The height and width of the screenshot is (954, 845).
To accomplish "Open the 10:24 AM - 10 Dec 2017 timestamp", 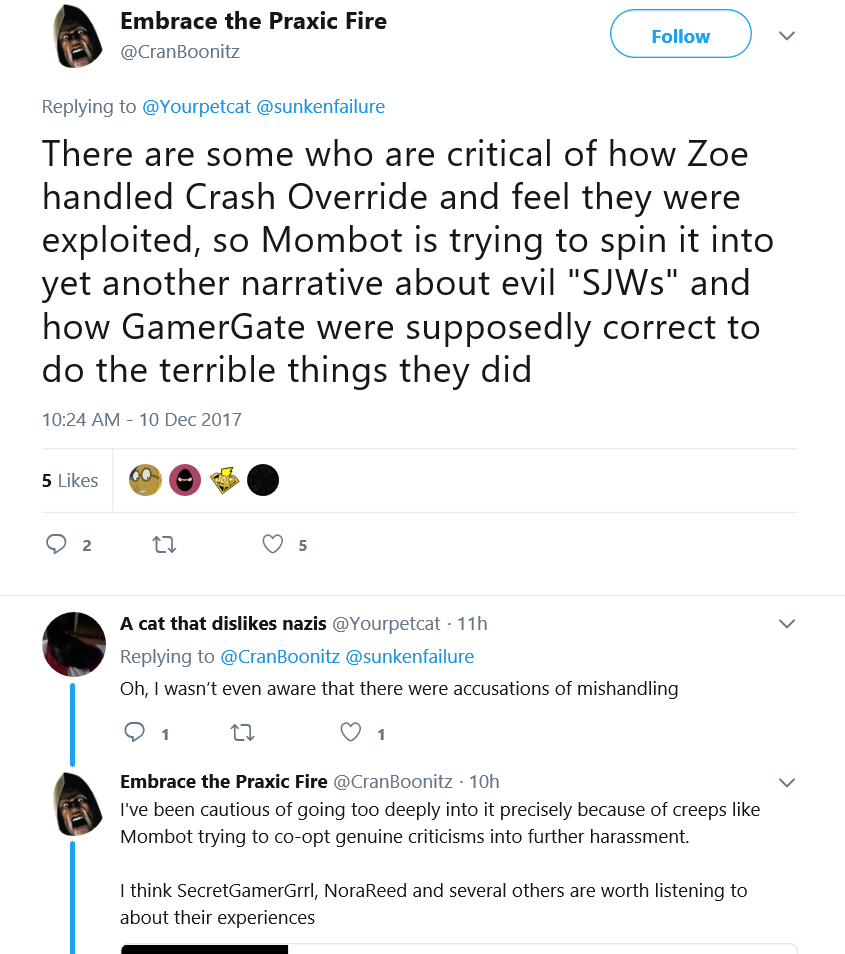I will pos(142,420).
